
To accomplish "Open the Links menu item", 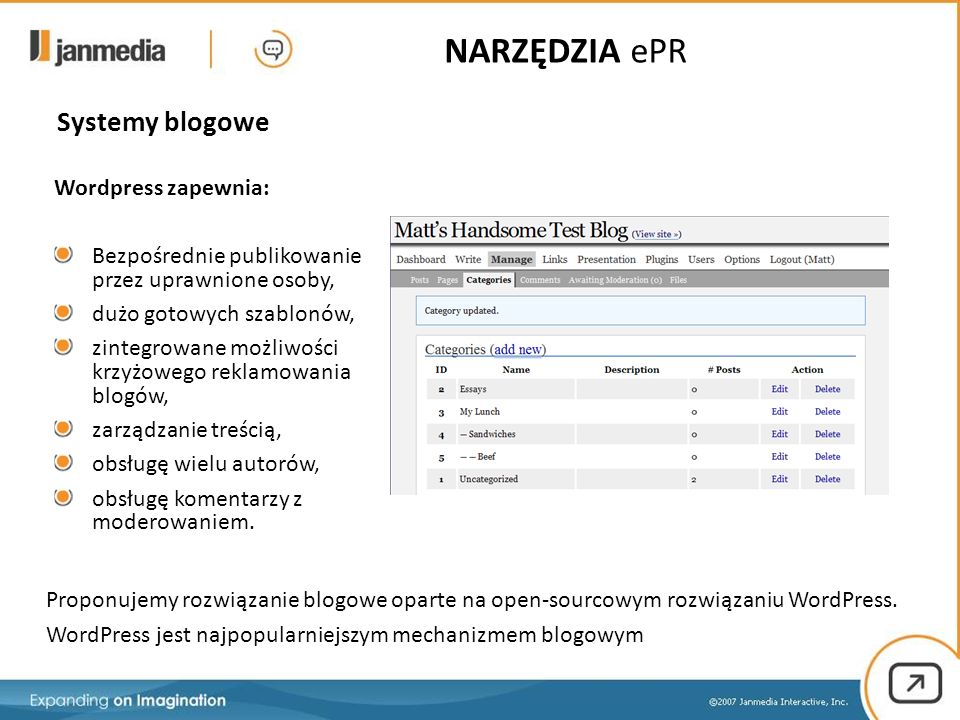I will 555,259.
